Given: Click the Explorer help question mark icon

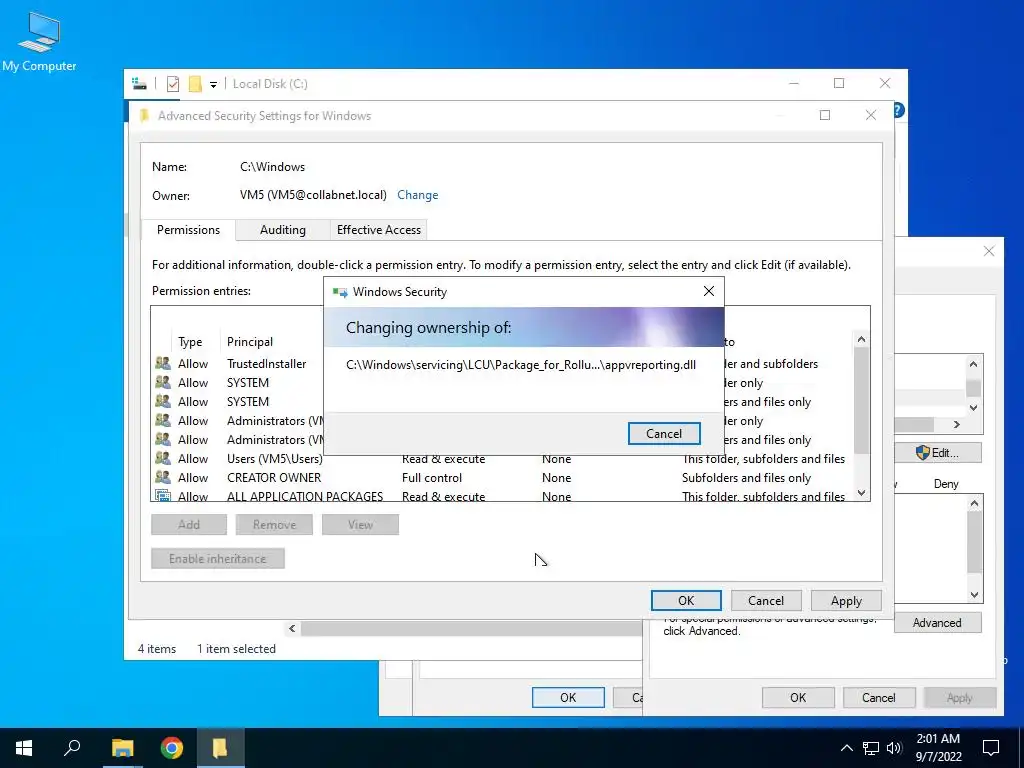Looking at the screenshot, I should point(899,110).
